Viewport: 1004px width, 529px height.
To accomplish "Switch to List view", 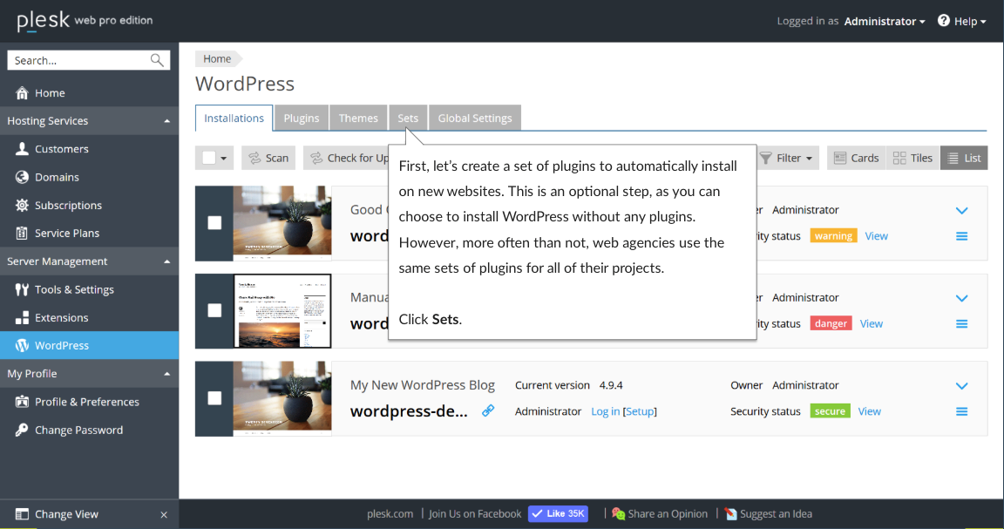I will [x=964, y=158].
